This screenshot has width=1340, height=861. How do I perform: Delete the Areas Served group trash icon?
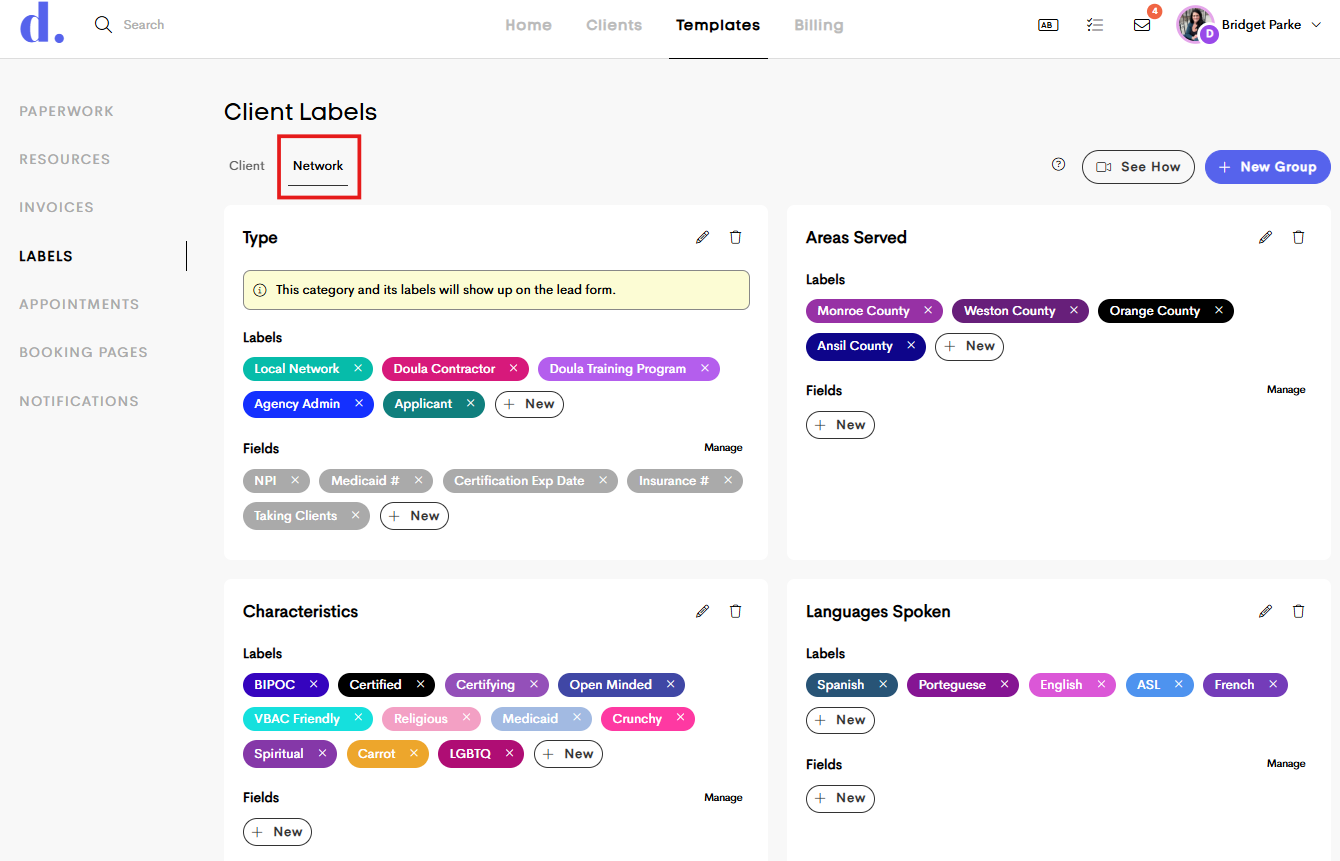tap(1299, 237)
